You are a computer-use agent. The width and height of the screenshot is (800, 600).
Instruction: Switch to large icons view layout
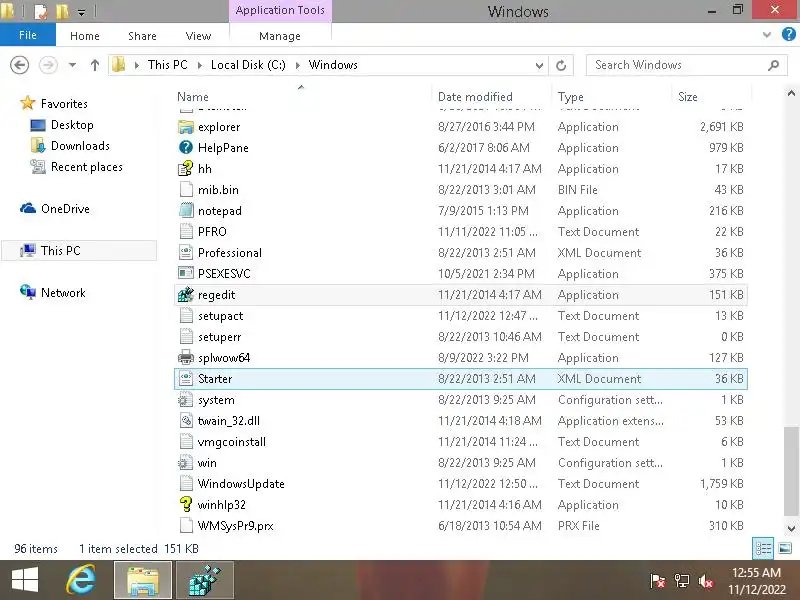pos(785,548)
